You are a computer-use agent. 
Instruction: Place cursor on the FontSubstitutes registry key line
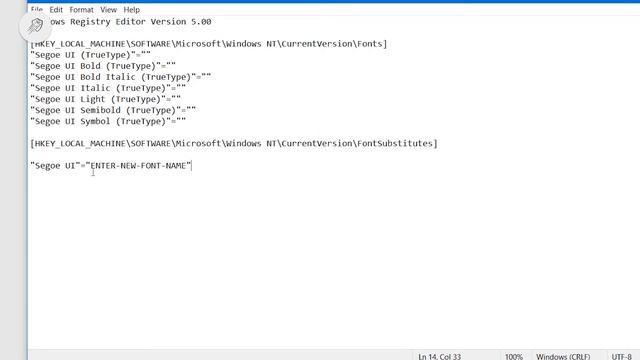pyautogui.click(x=234, y=144)
